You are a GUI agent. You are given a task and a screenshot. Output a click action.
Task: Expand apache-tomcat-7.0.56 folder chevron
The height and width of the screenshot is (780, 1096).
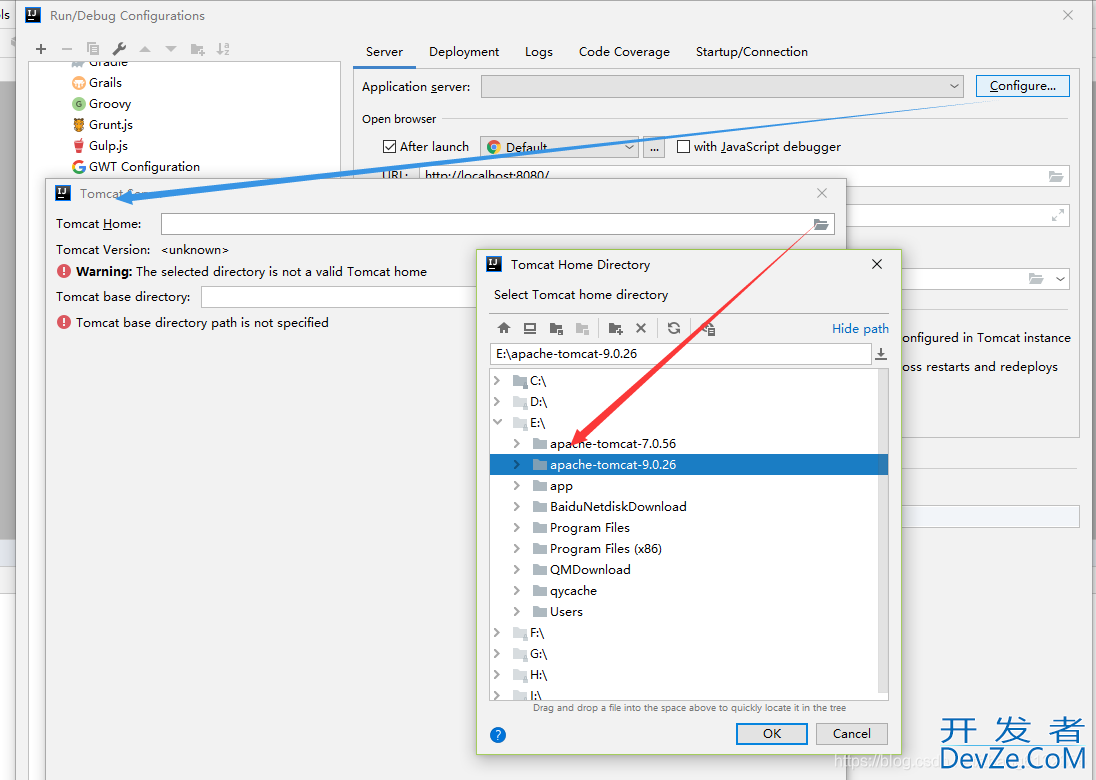tap(517, 444)
